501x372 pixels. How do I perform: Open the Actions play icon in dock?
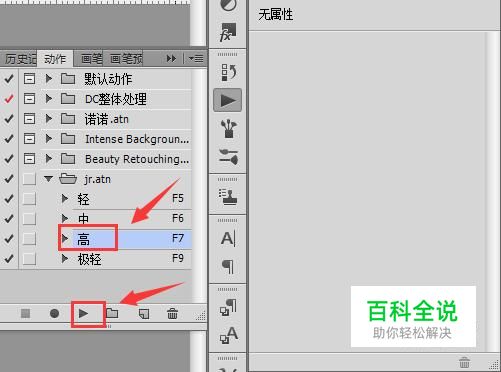pyautogui.click(x=228, y=100)
